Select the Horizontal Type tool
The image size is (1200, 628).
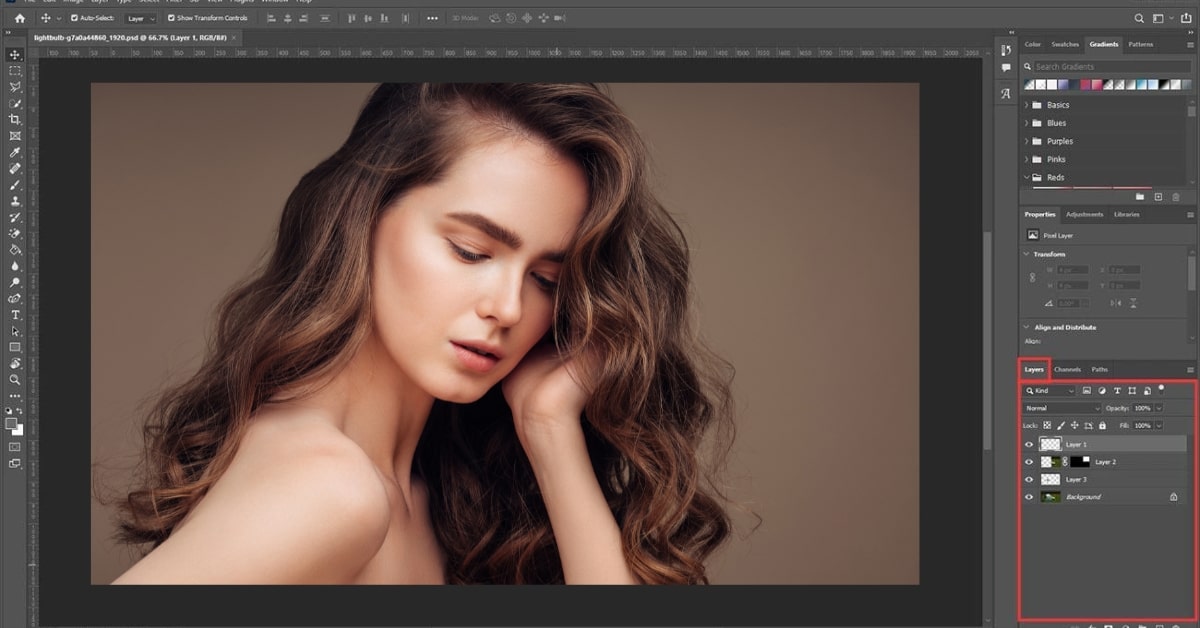click(15, 315)
